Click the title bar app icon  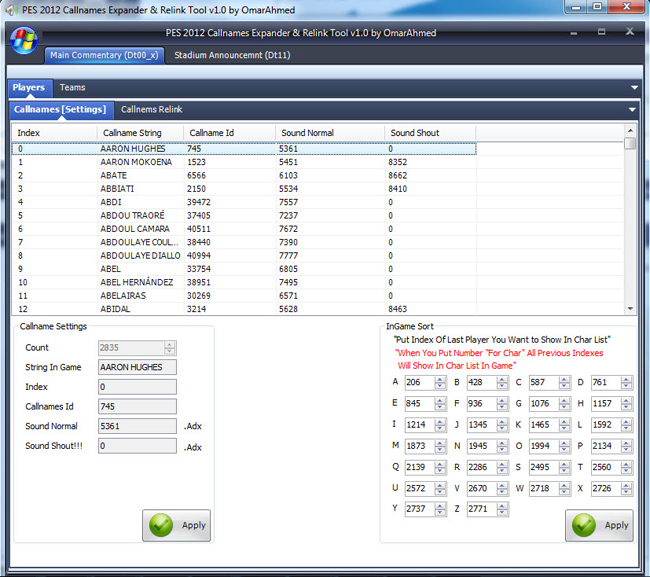tap(11, 10)
